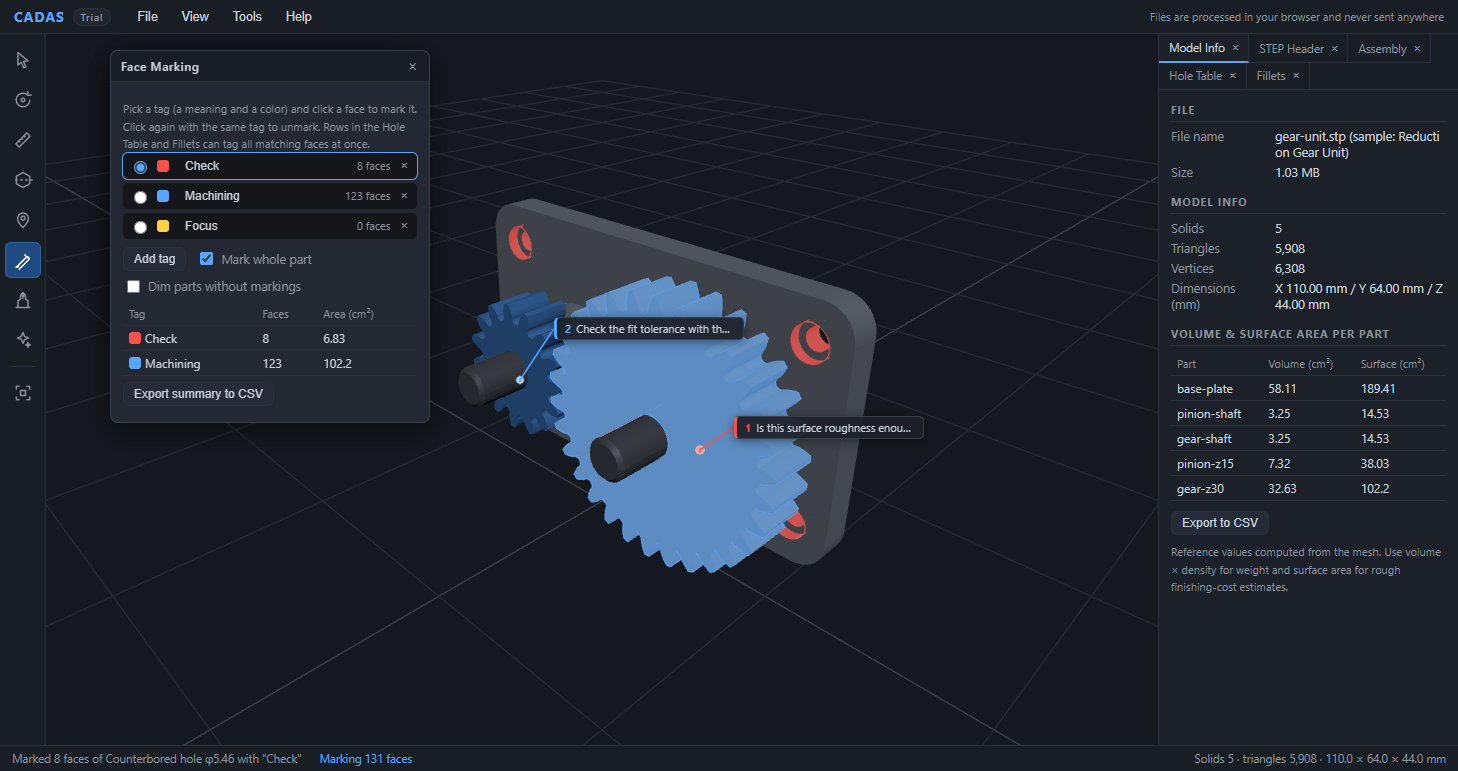The image size is (1458, 771).
Task: Open annotation 1 'Is this surface roughness' label
Action: [829, 428]
